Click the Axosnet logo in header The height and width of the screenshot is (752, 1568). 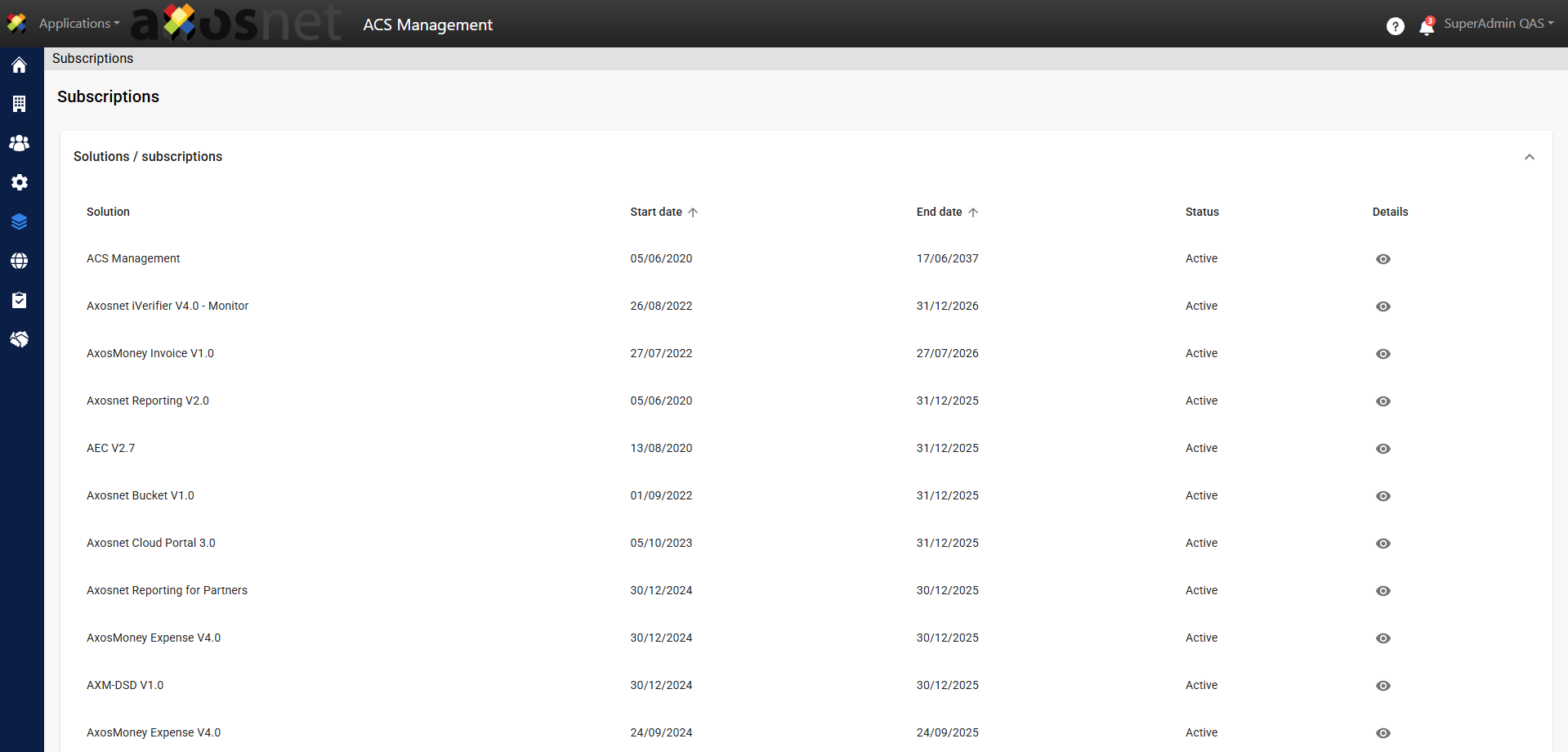[236, 23]
